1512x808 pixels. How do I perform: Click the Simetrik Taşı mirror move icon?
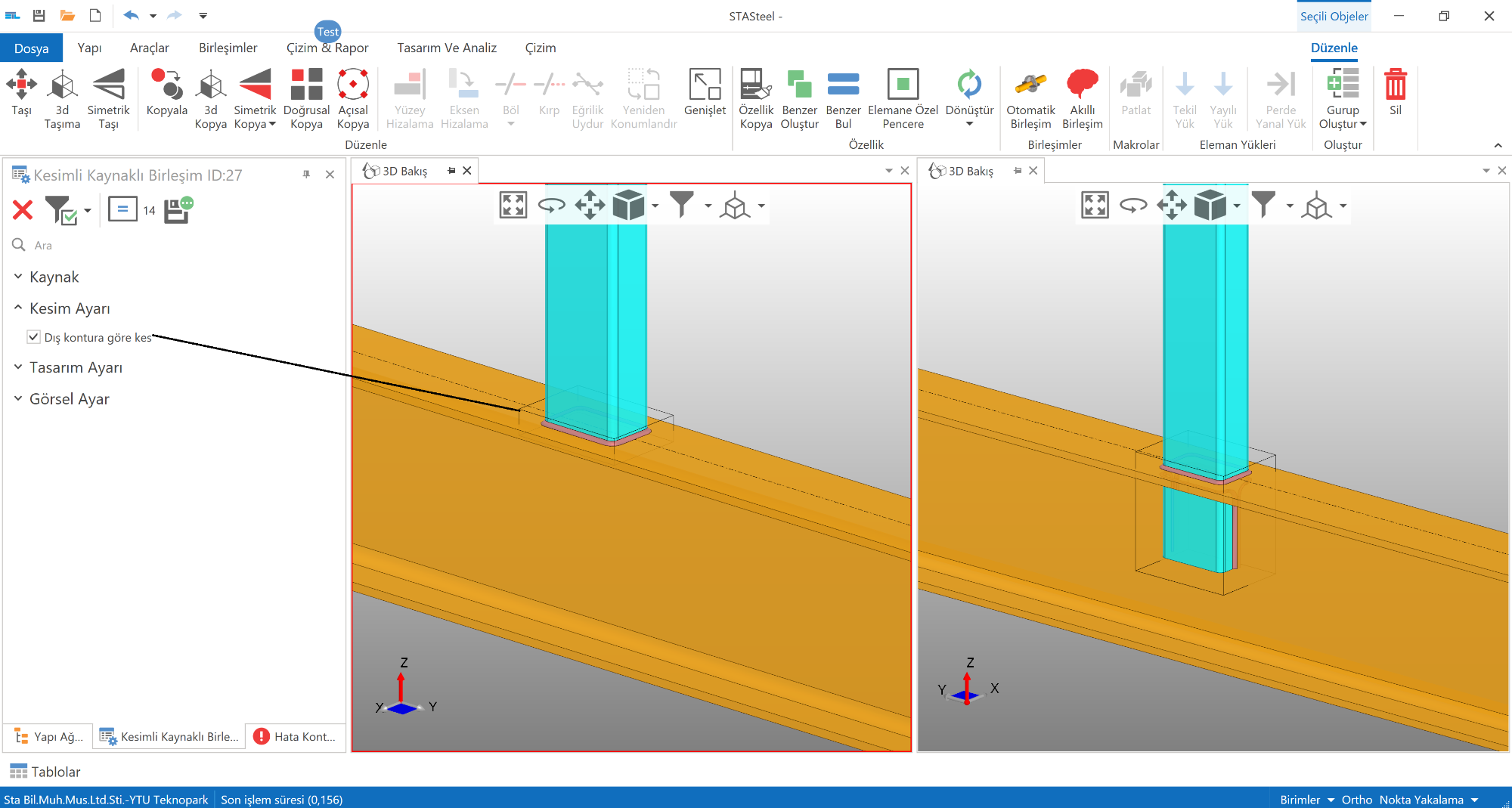coord(108,85)
